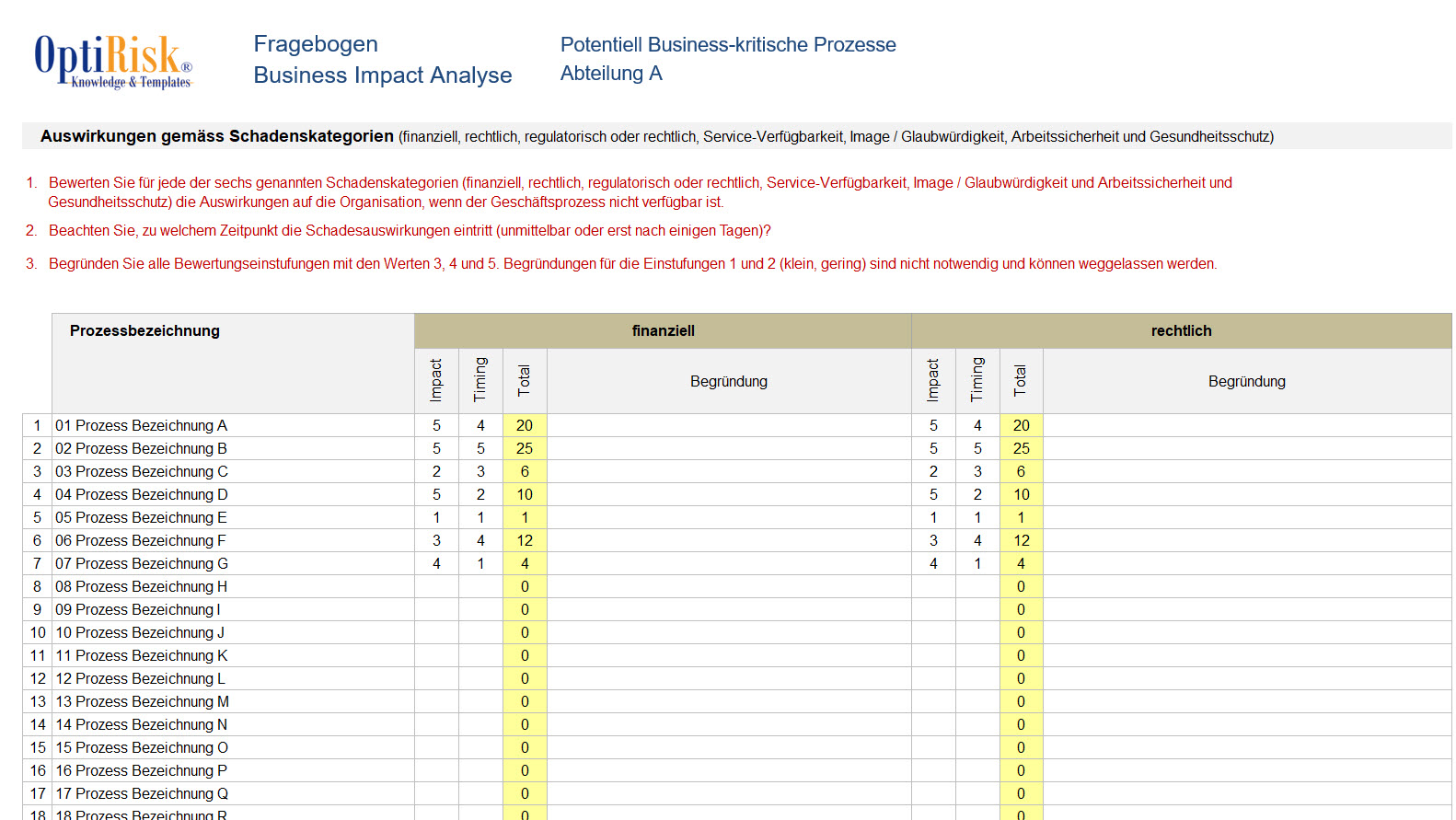Viewport: 1456px width, 820px height.
Task: Click the rechtlich category header
Action: 1182,330
